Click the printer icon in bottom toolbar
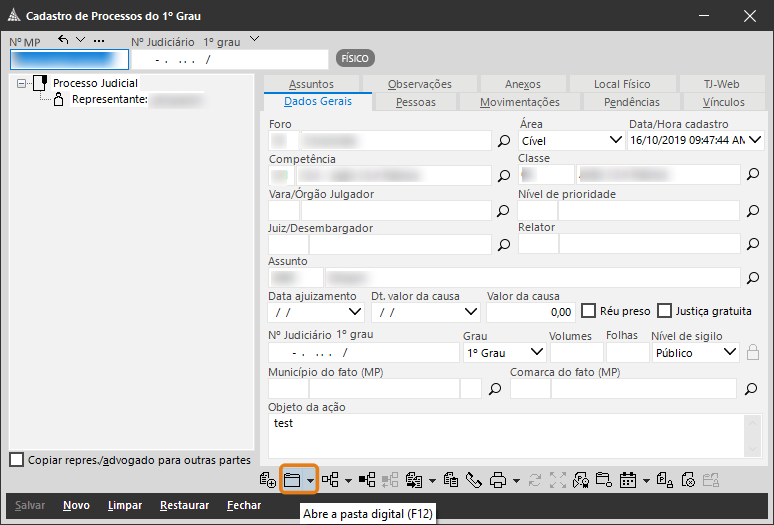The width and height of the screenshot is (774, 525). click(x=498, y=480)
